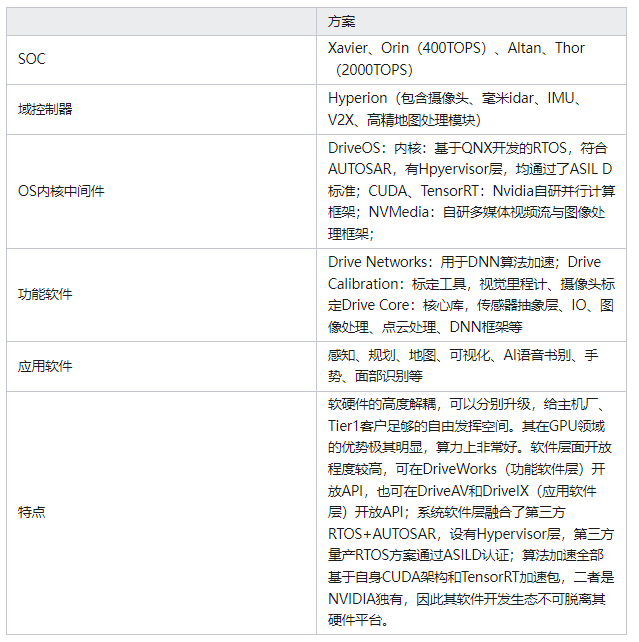
Task: Select the Drive Networks description cell
Action: click(471, 294)
